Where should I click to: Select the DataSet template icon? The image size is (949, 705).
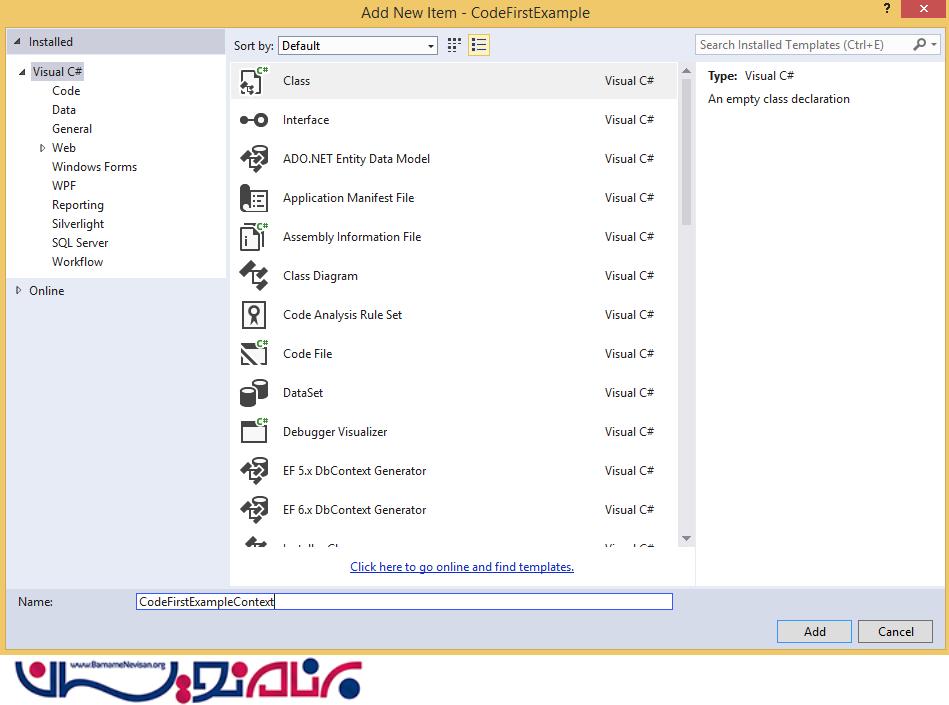(254, 393)
